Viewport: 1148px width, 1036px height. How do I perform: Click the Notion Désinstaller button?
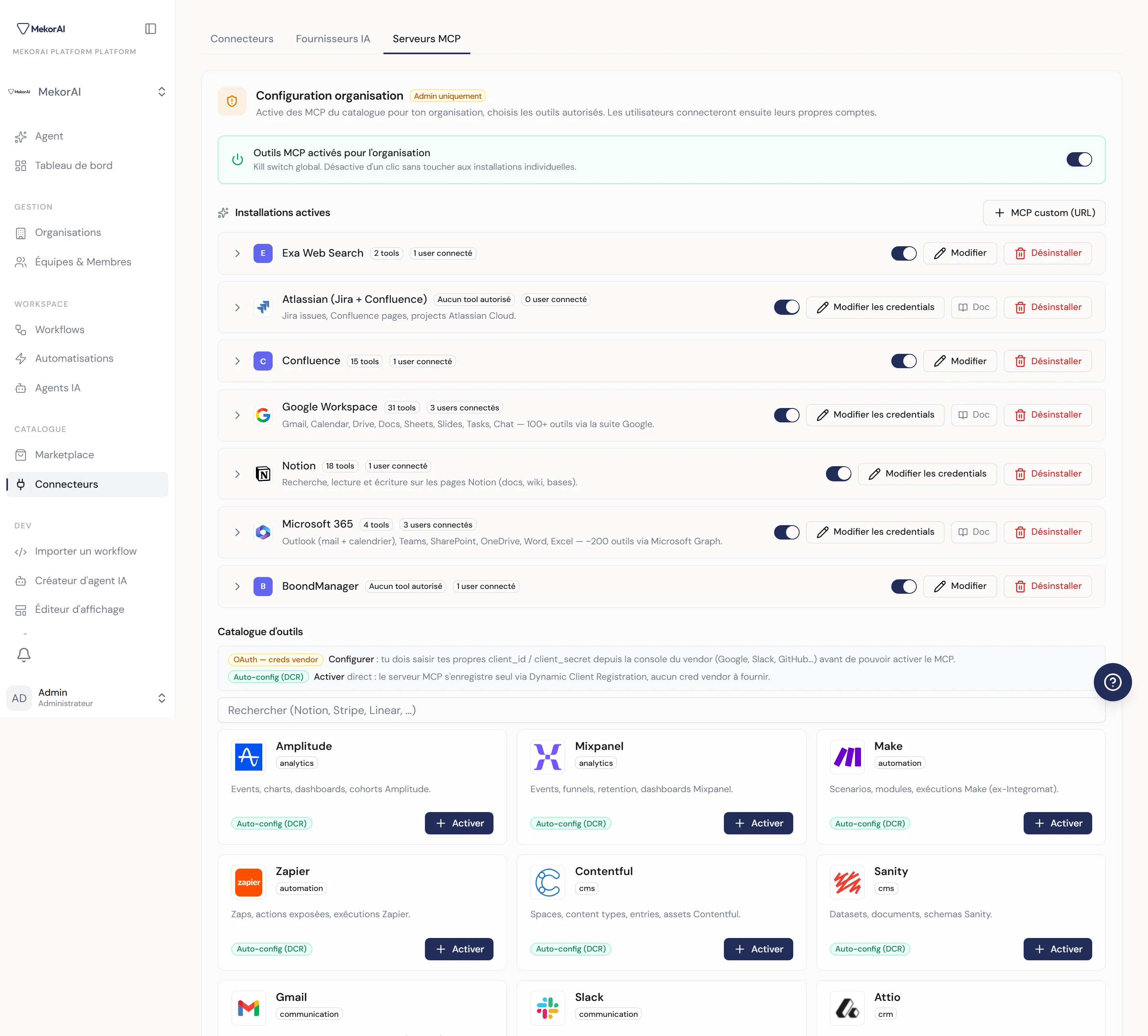click(1047, 474)
